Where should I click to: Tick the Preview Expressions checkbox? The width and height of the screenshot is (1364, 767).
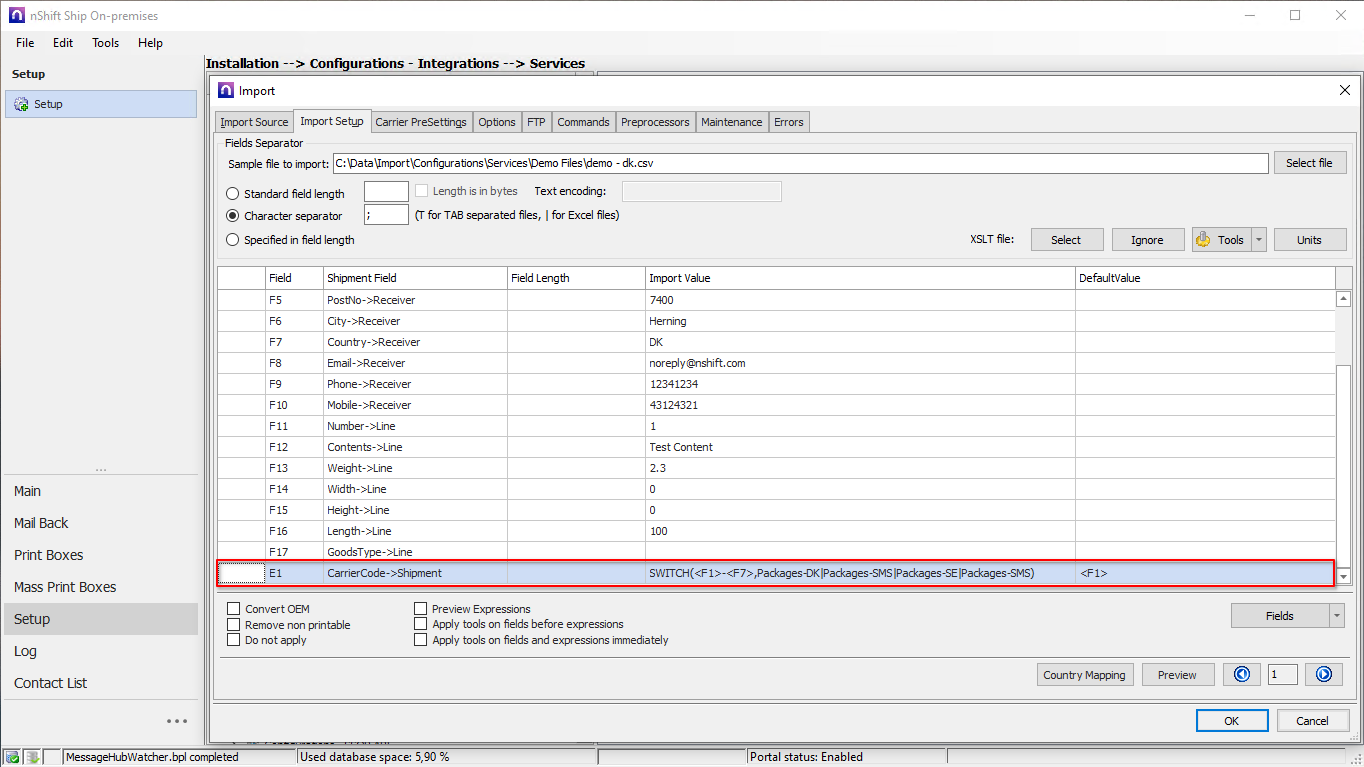point(421,609)
